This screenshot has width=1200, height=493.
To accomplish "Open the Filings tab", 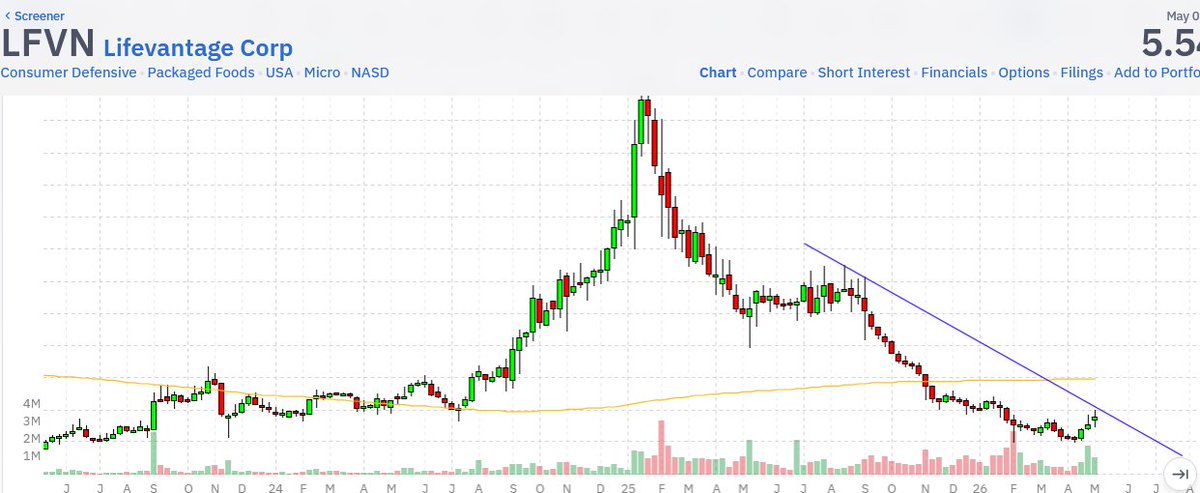I will (x=1082, y=73).
